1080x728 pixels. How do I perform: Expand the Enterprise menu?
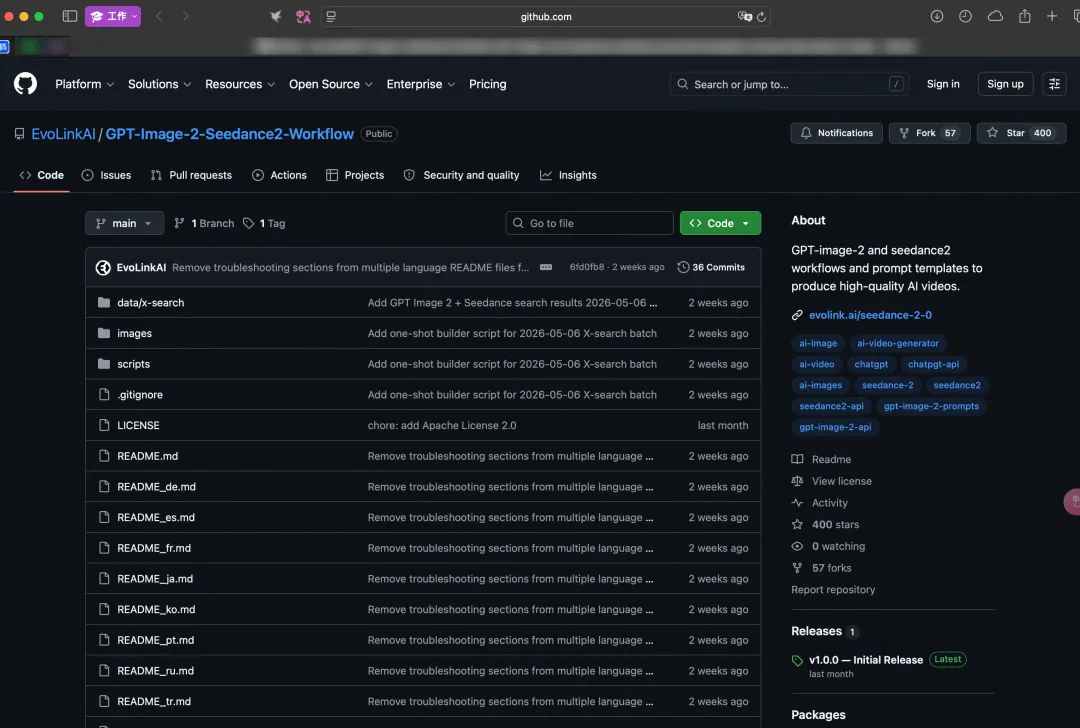pyautogui.click(x=420, y=84)
